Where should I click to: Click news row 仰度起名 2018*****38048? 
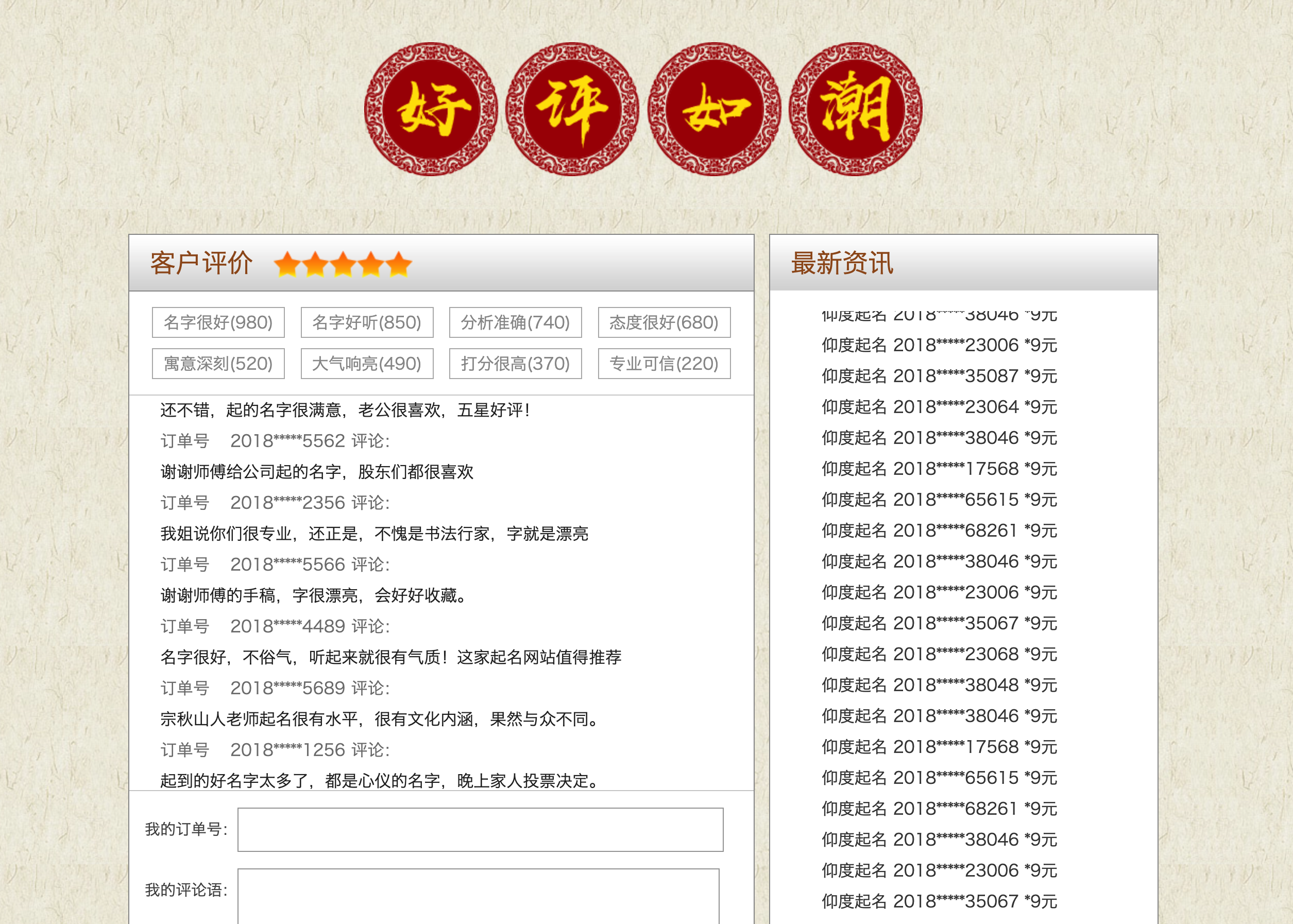940,685
